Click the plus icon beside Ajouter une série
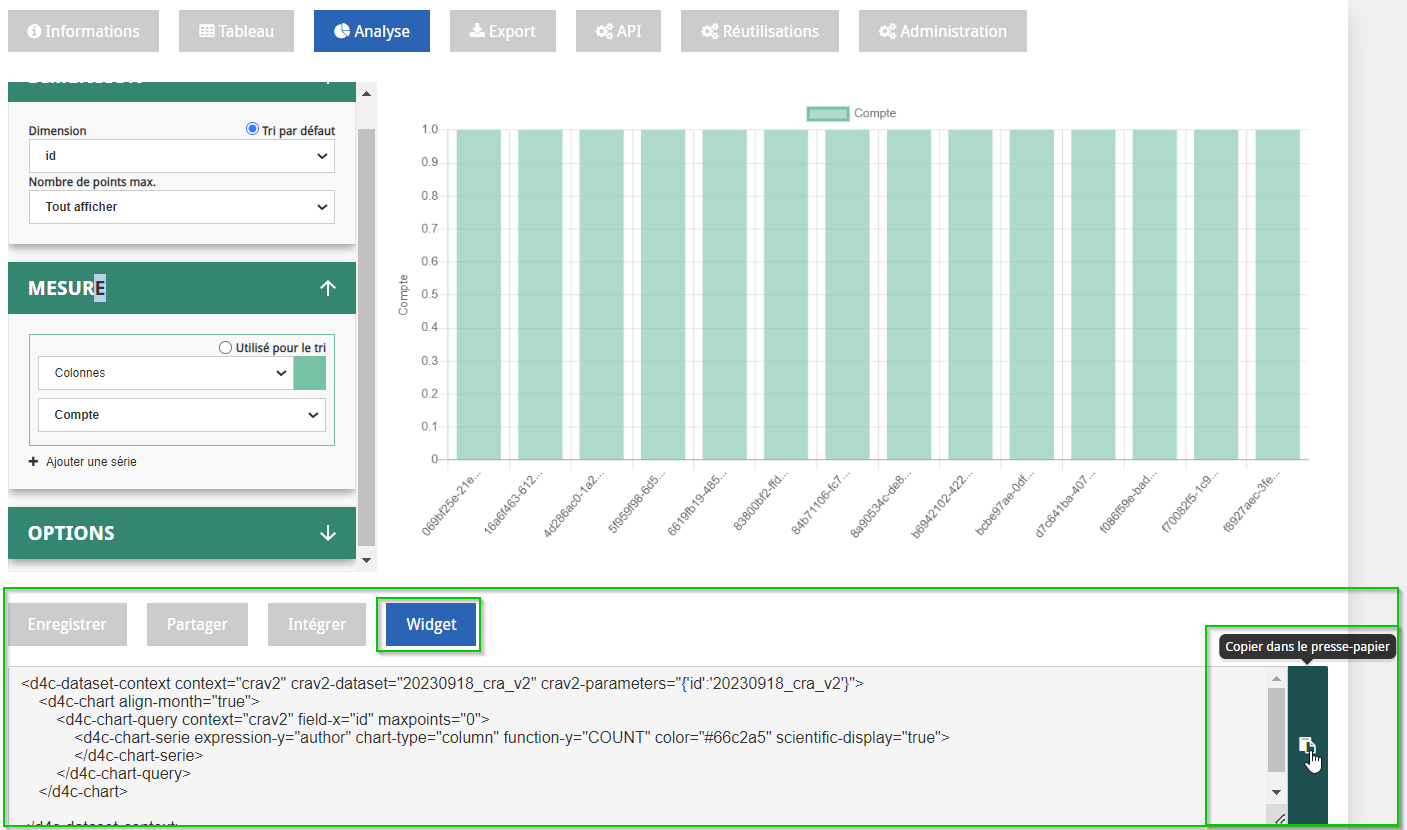Screen dimensions: 1407x830 click(x=33, y=462)
